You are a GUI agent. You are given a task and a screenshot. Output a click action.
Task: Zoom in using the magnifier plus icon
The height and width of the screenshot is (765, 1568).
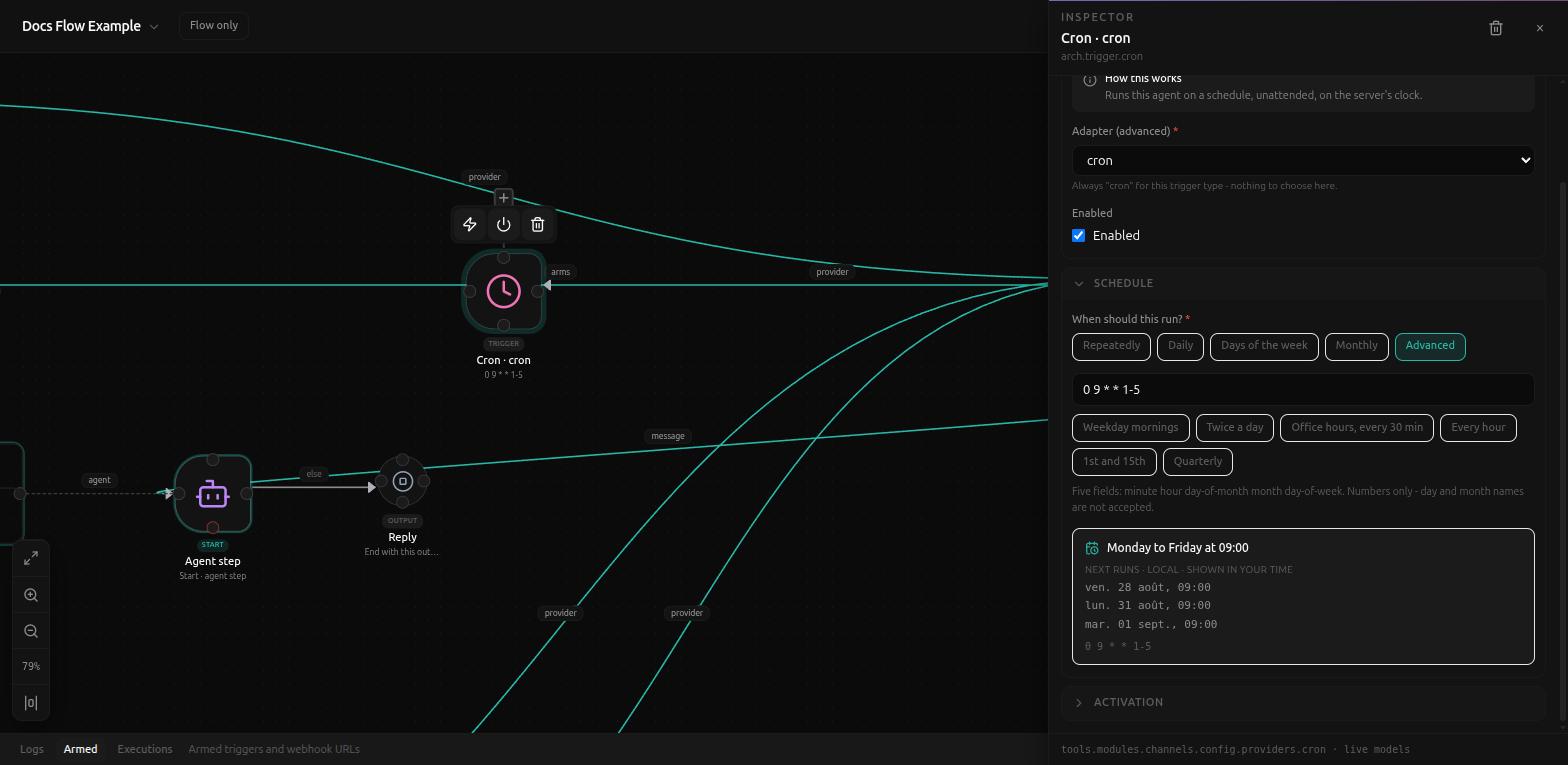pyautogui.click(x=31, y=595)
